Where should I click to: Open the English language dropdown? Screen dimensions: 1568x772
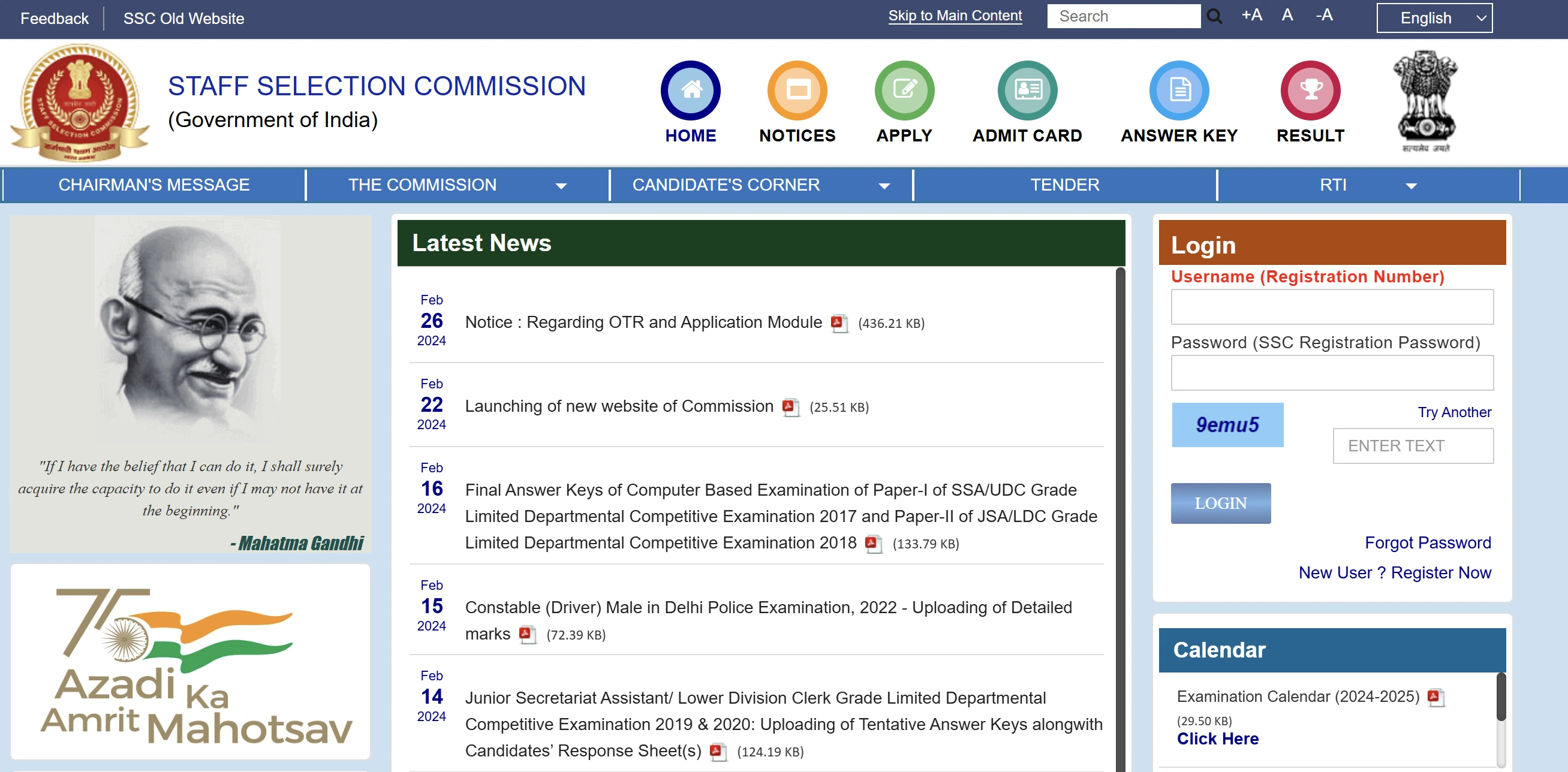pos(1434,18)
